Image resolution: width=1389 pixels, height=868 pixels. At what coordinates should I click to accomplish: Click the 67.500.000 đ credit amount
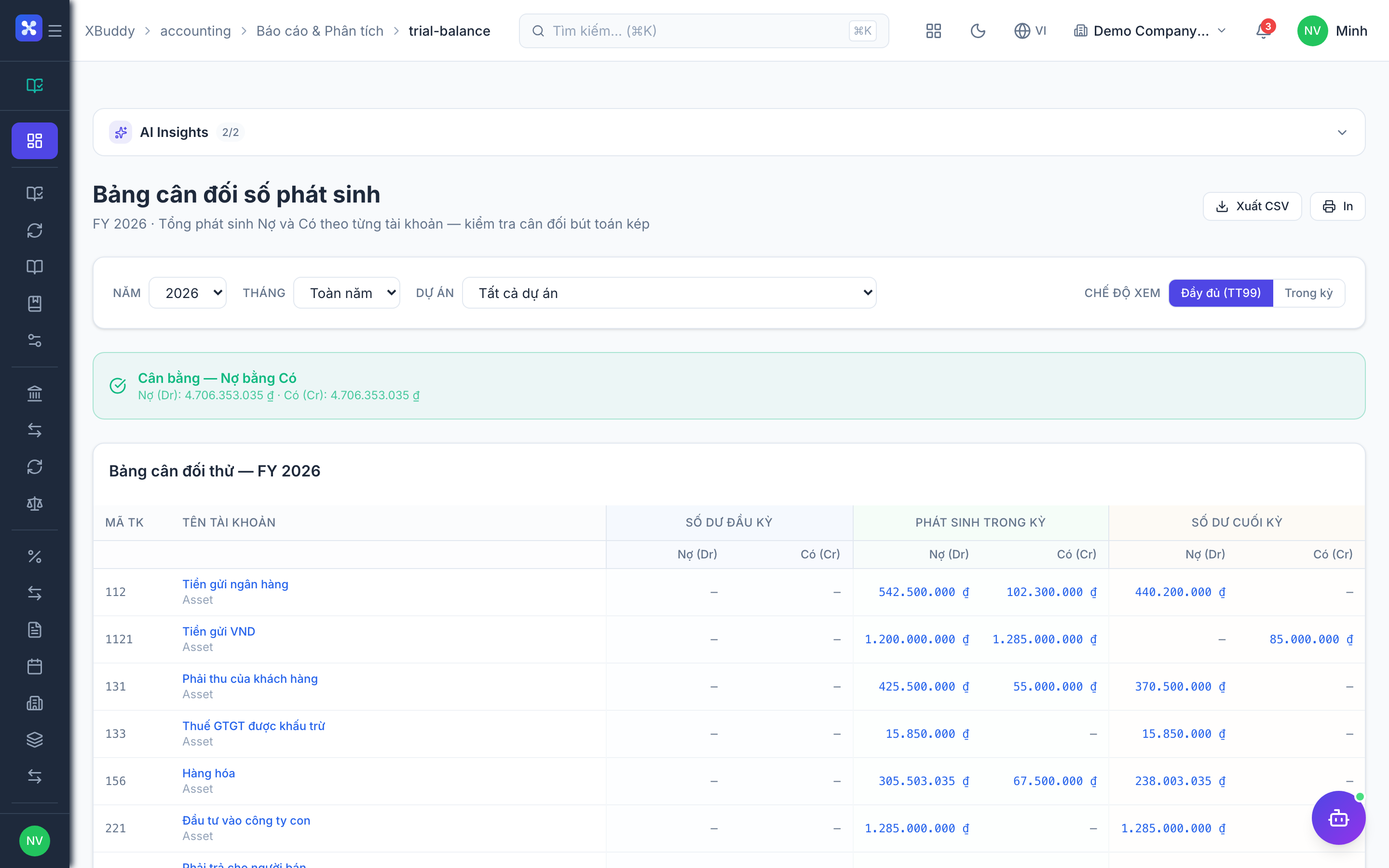(1055, 781)
